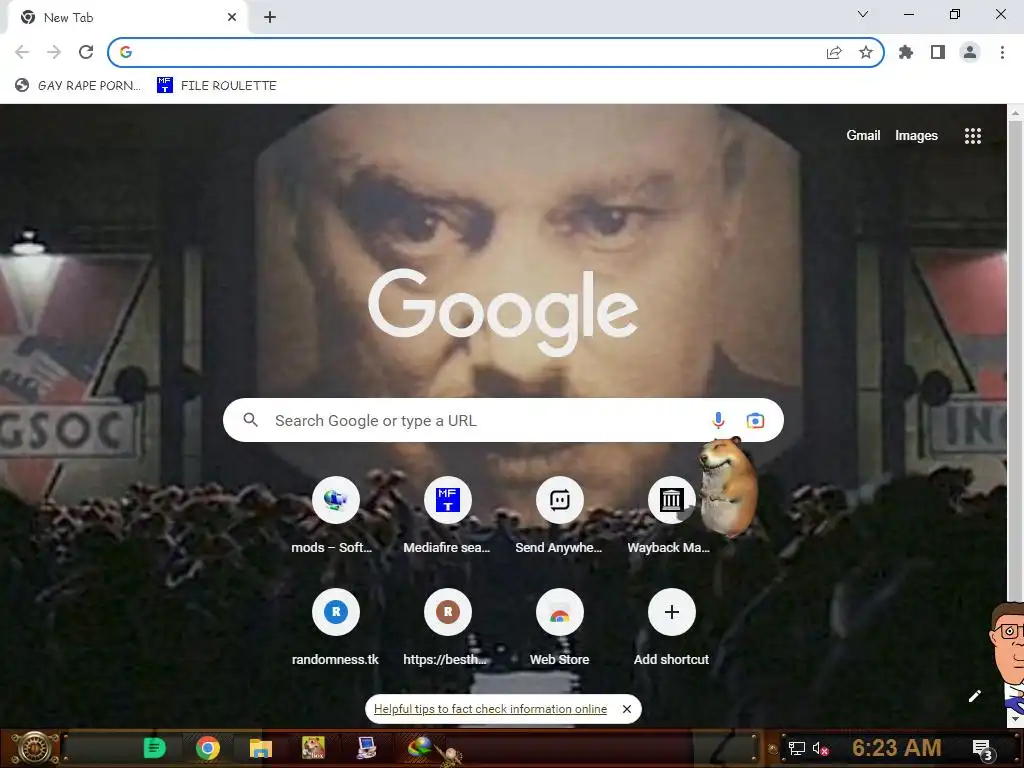Show the Chrome side panel
This screenshot has width=1024, height=768.
[938, 52]
